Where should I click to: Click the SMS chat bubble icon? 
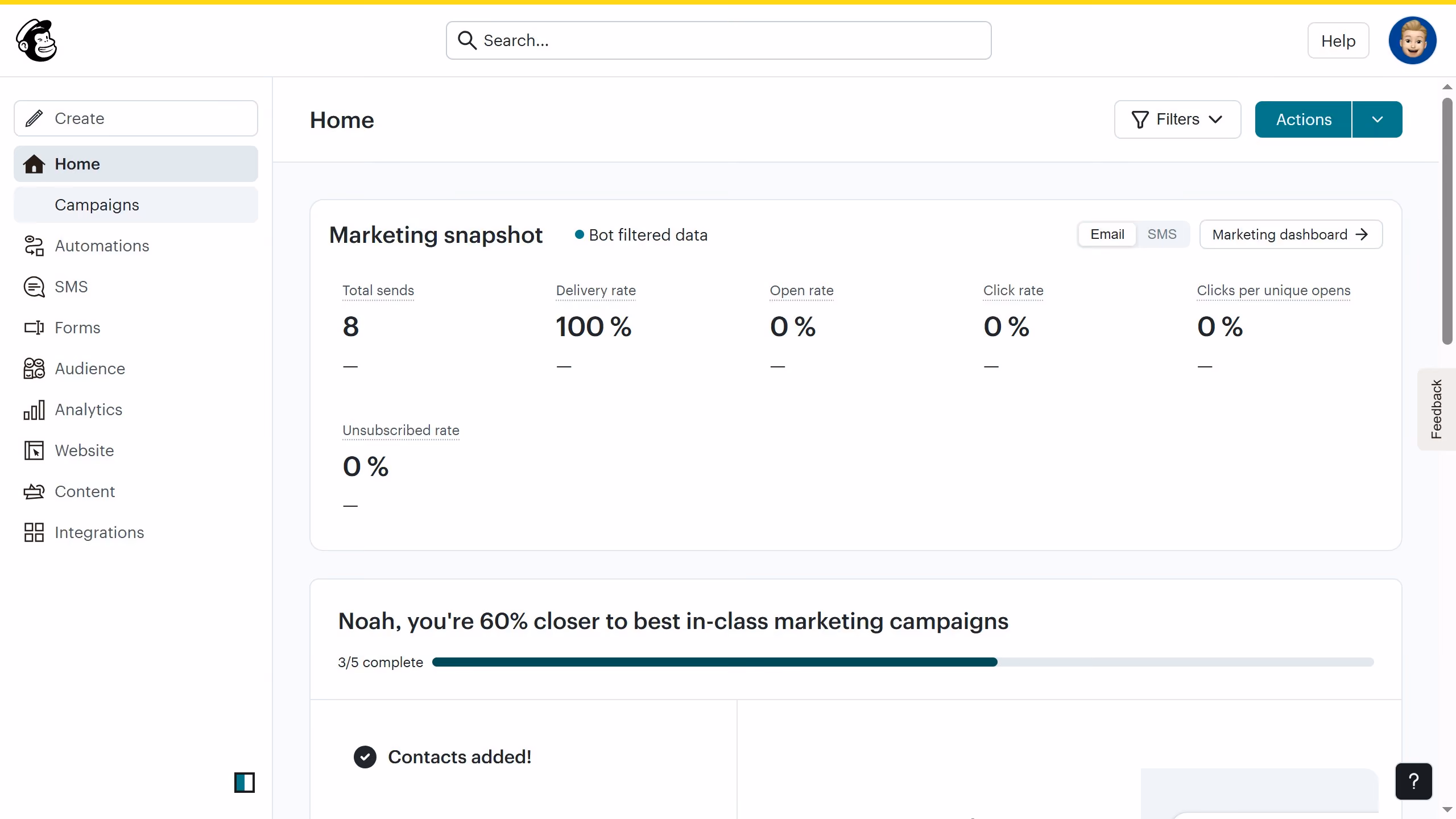pyautogui.click(x=34, y=287)
